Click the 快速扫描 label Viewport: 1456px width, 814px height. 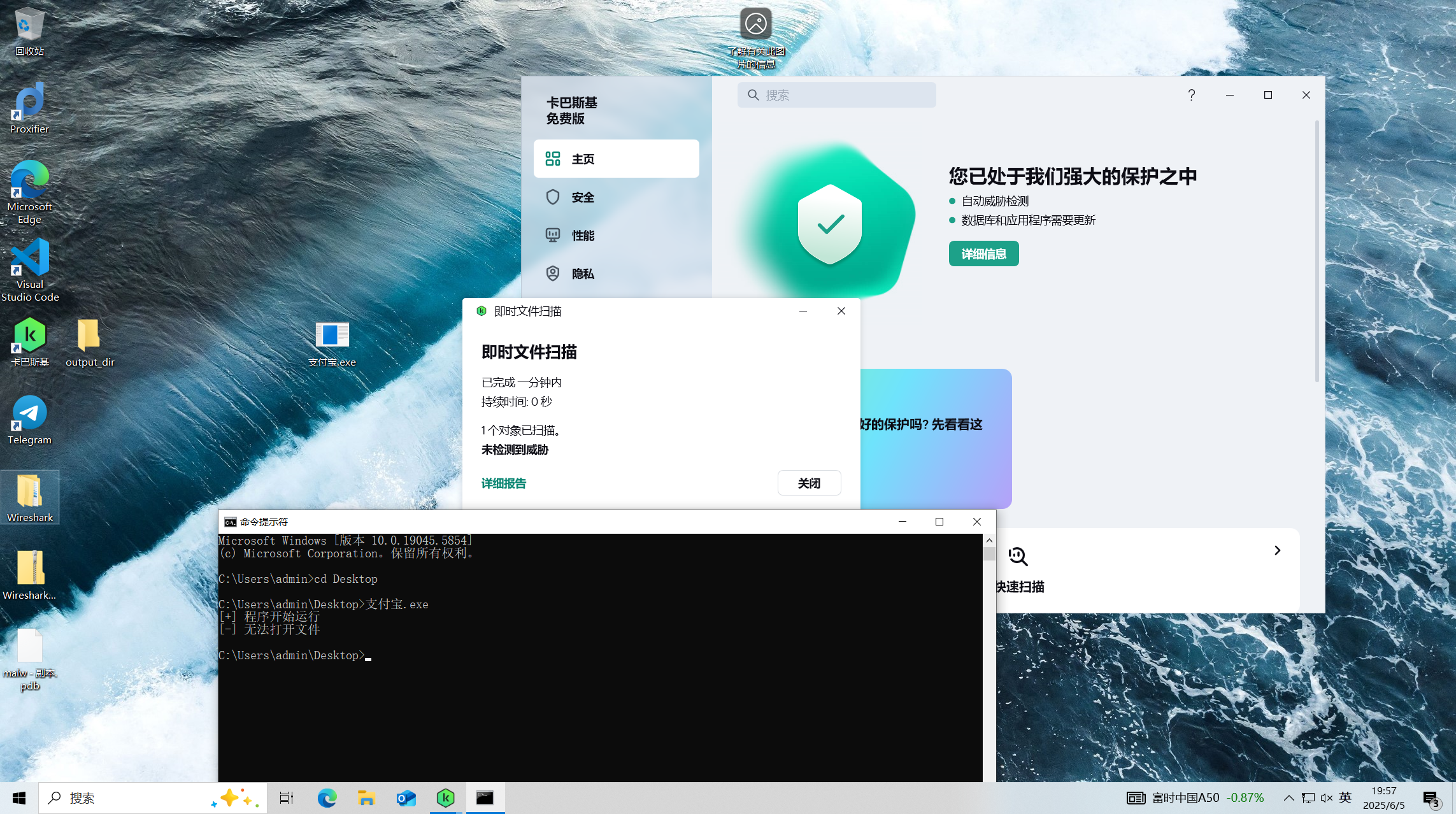tap(1020, 587)
